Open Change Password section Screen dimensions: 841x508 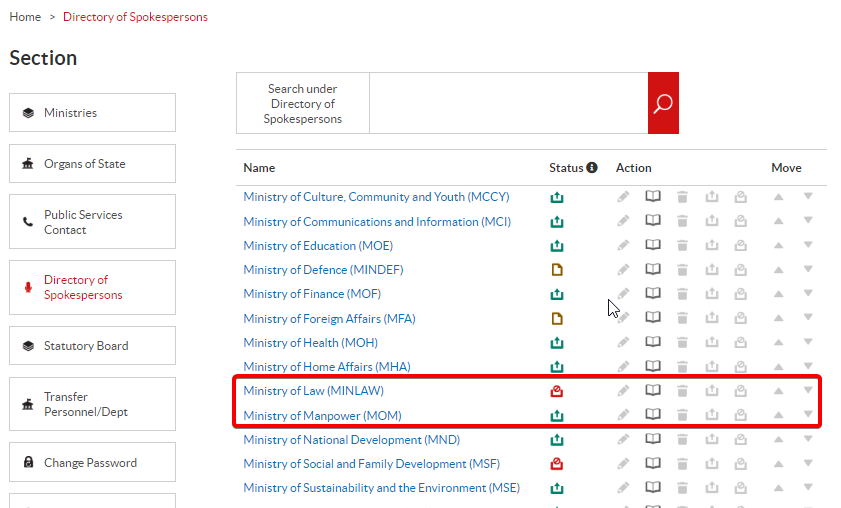[x=92, y=463]
